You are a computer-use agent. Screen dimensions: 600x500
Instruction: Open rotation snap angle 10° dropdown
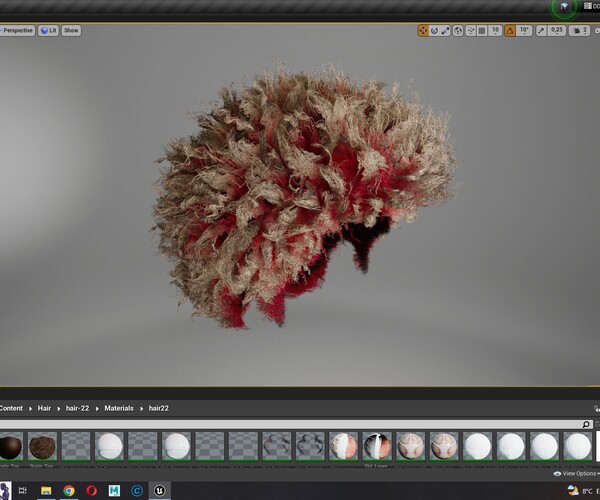524,31
